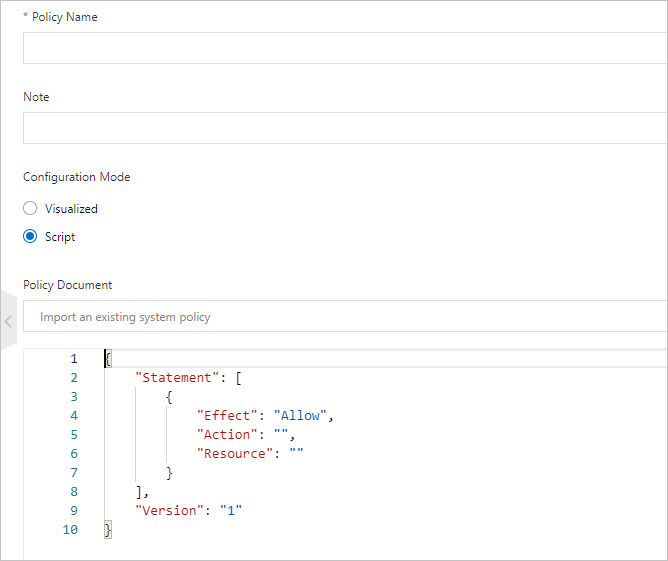The image size is (668, 561).
Task: Click the "Effect" key on line 4
Action: click(x=227, y=416)
